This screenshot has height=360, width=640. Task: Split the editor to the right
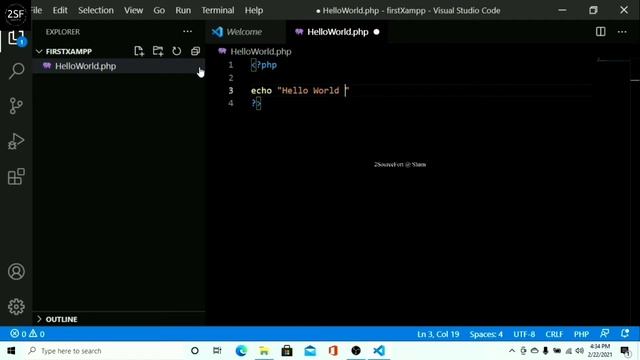tap(600, 31)
